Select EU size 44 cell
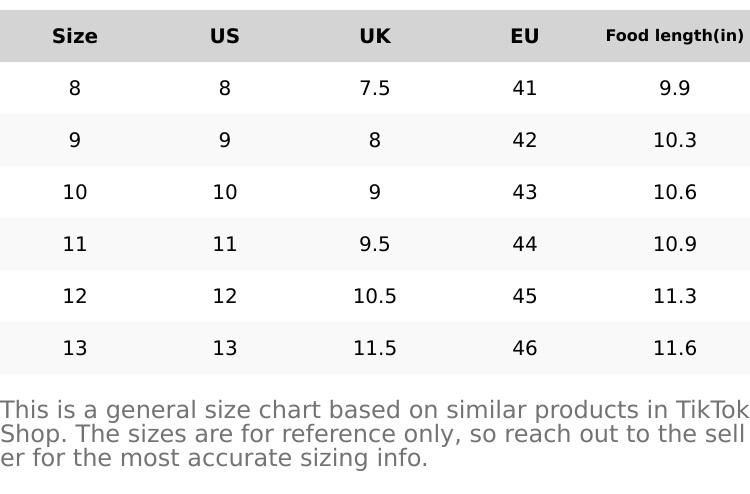This screenshot has height=494, width=750. 525,244
